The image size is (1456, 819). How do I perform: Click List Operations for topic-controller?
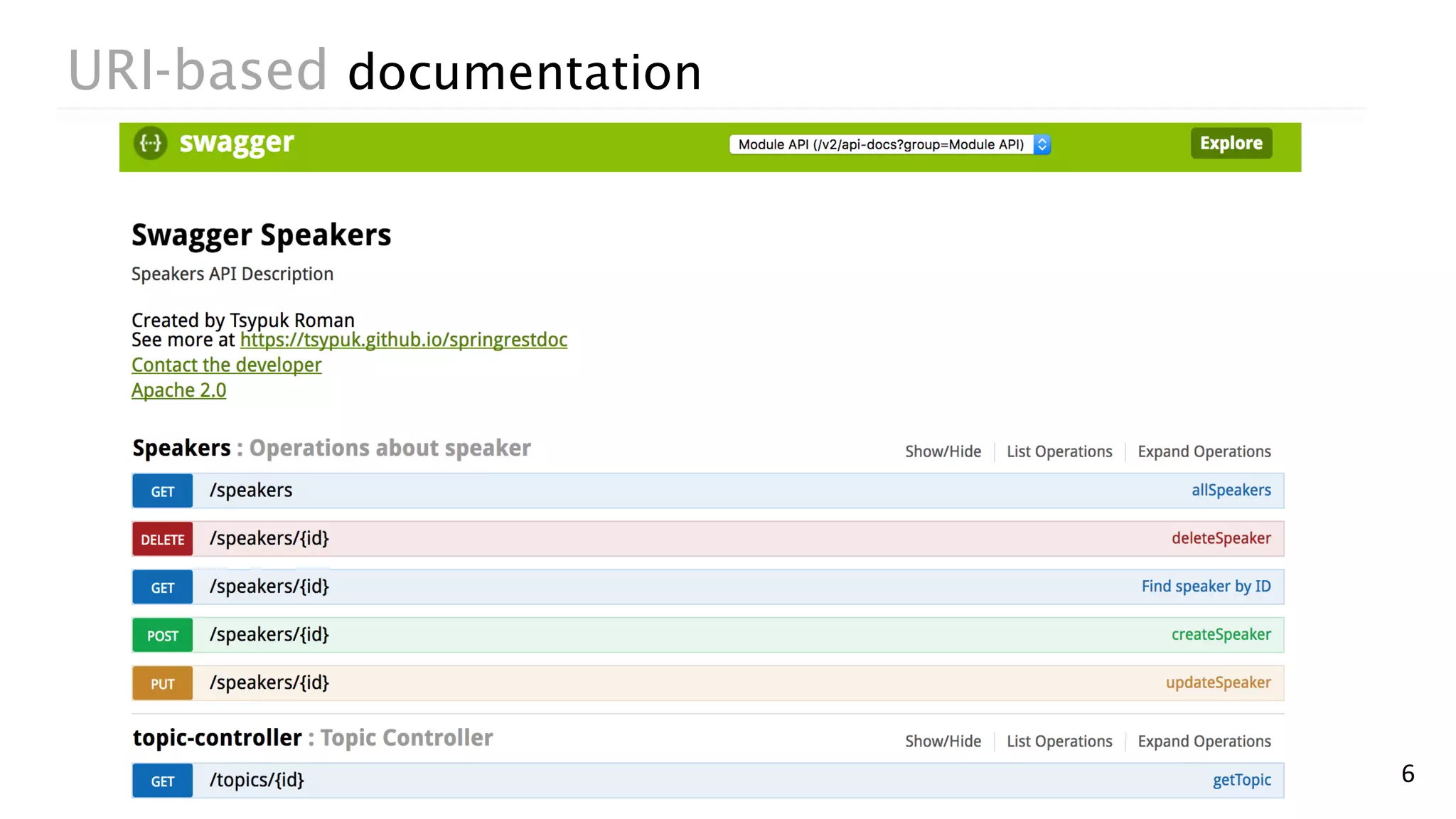click(x=1059, y=742)
